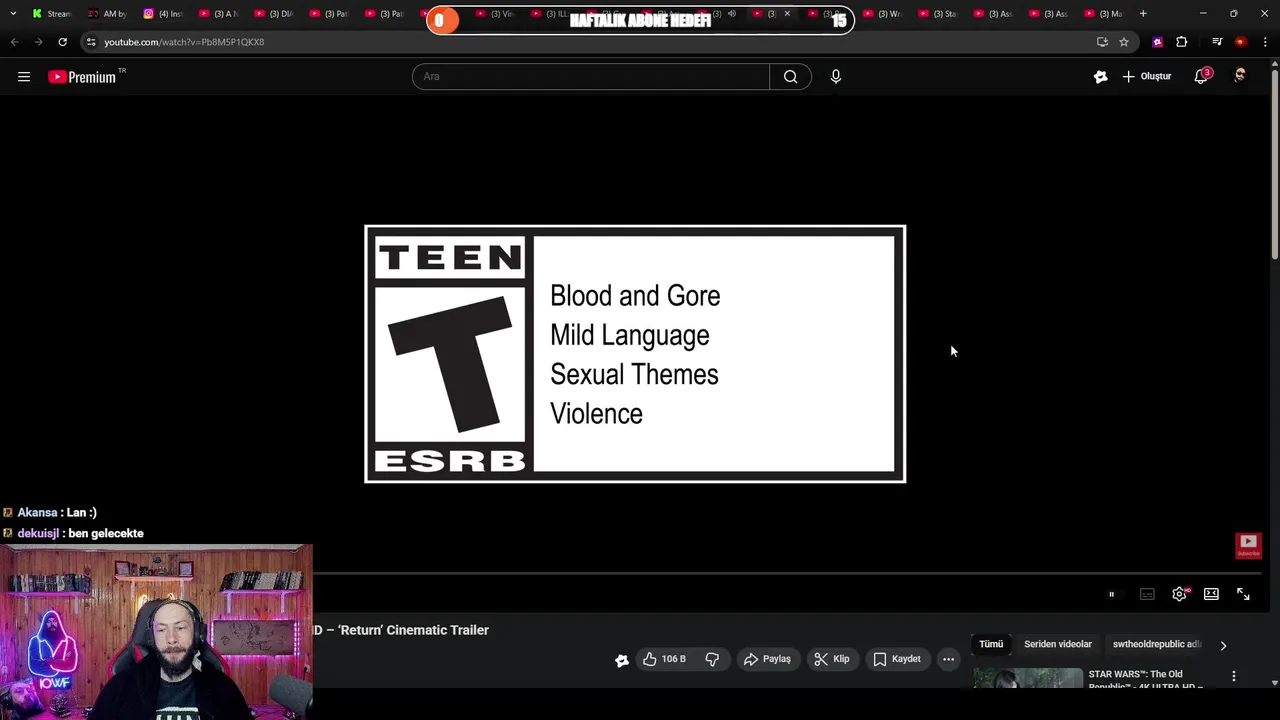This screenshot has width=1280, height=720.
Task: Select the Tümü filter chip
Action: (x=991, y=644)
